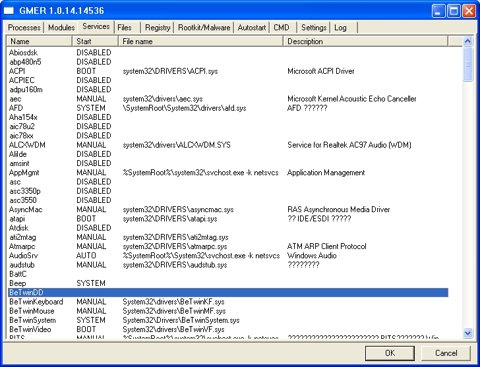Select the ACPI service entry
The image size is (480, 367).
228,71
